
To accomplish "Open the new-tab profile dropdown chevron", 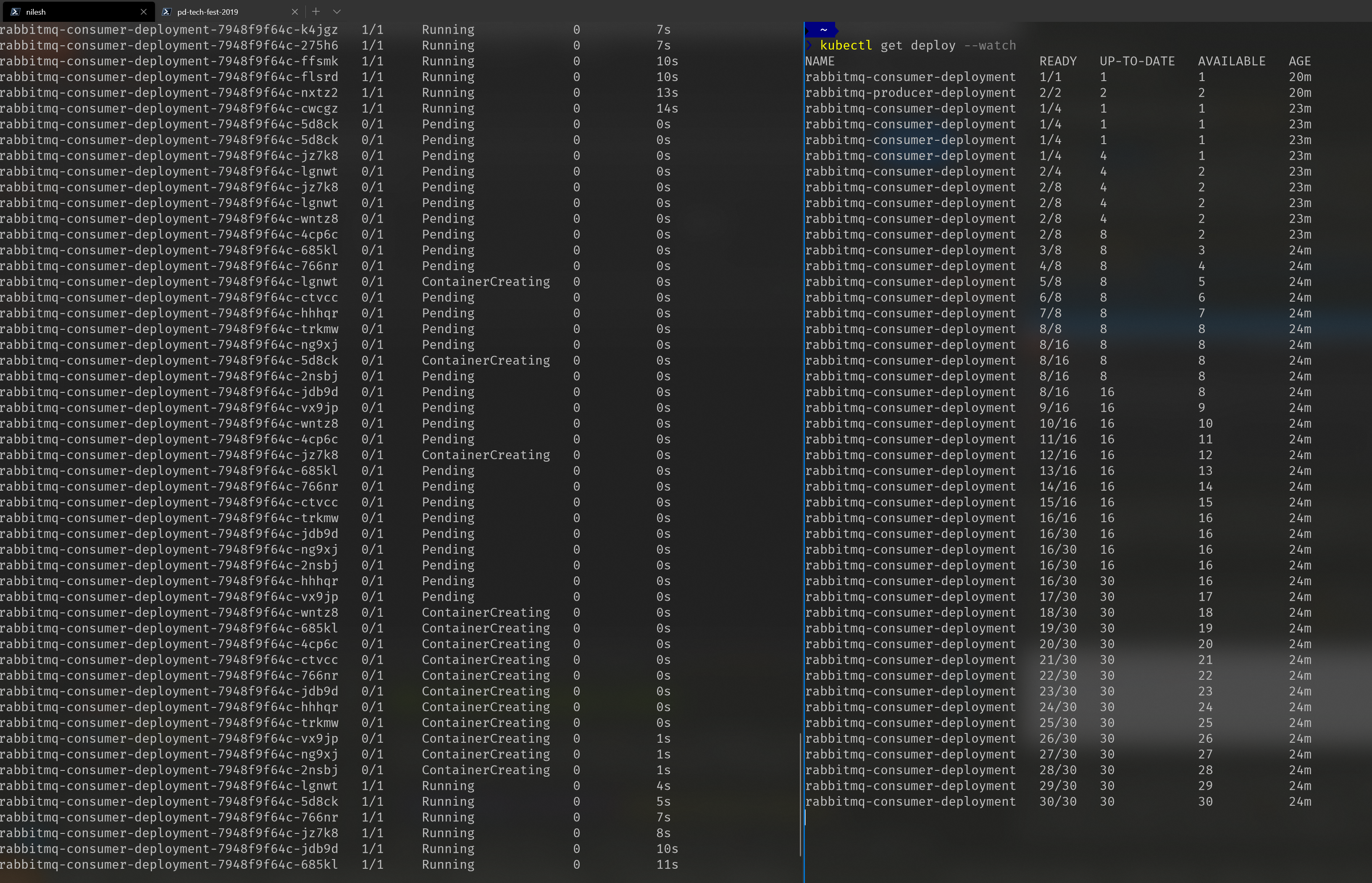I will click(336, 11).
